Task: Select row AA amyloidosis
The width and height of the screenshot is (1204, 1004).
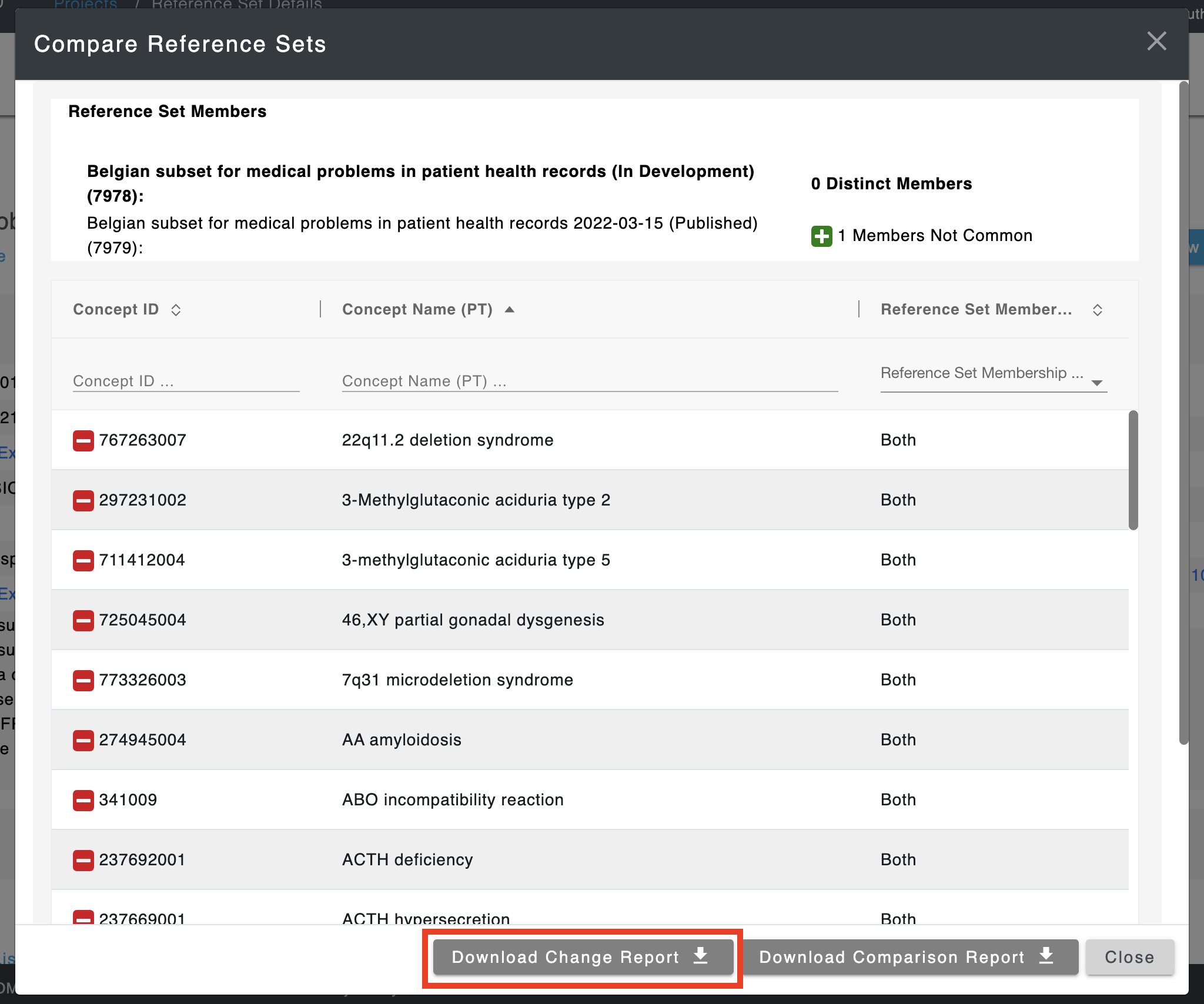Action: (590, 740)
